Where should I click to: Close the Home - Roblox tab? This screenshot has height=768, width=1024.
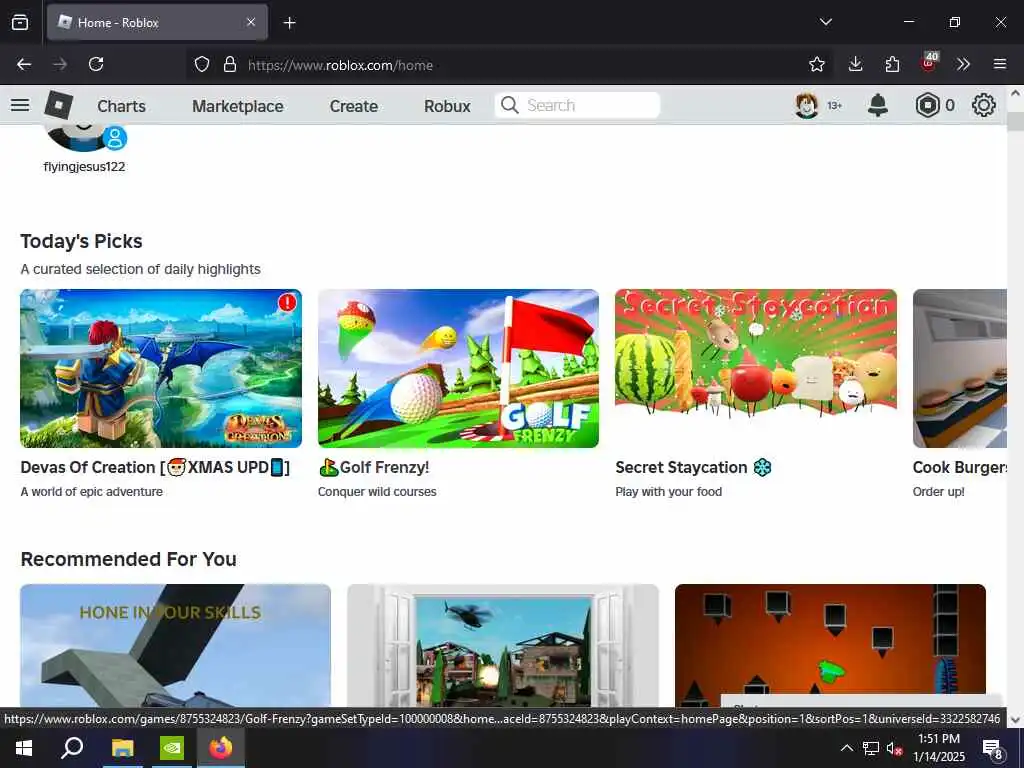251,22
